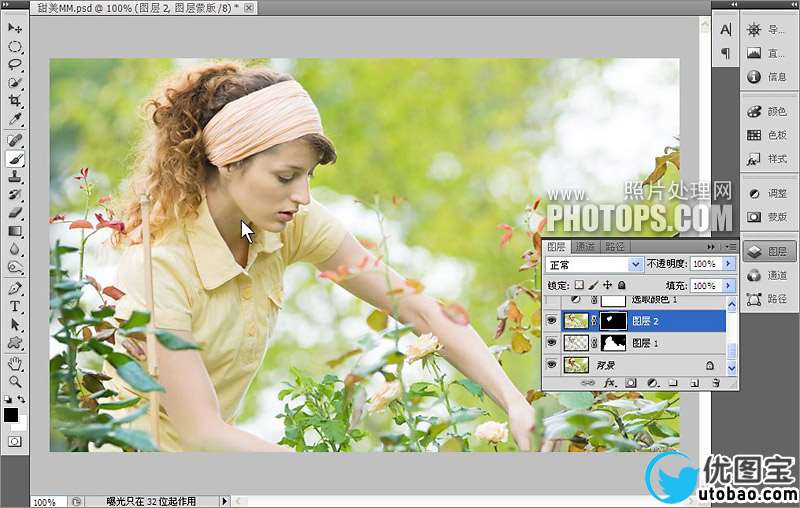Click the foreground color black swatch
The height and width of the screenshot is (508, 800).
(x=11, y=414)
